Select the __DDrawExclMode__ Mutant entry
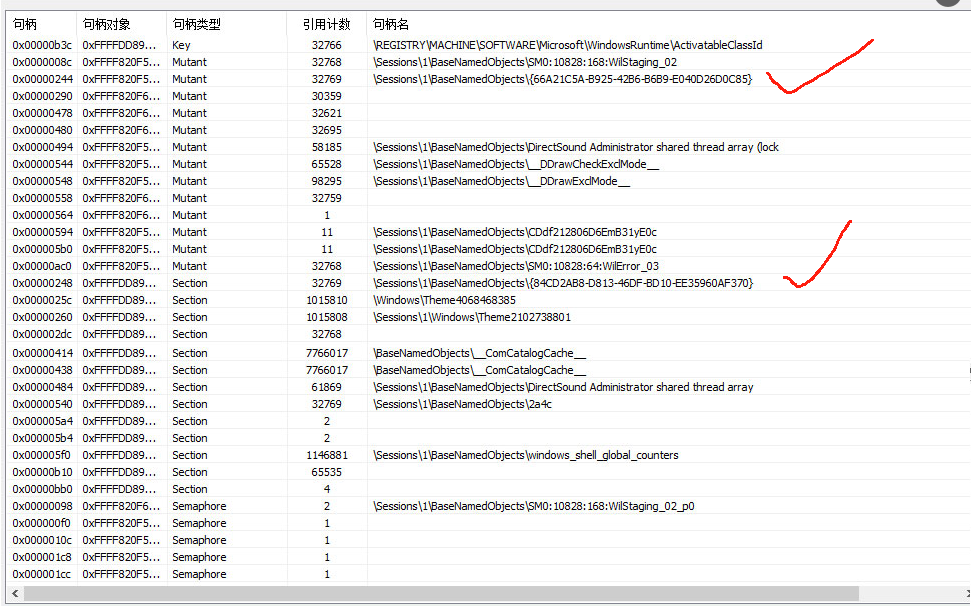This screenshot has height=610, width=974. point(501,181)
